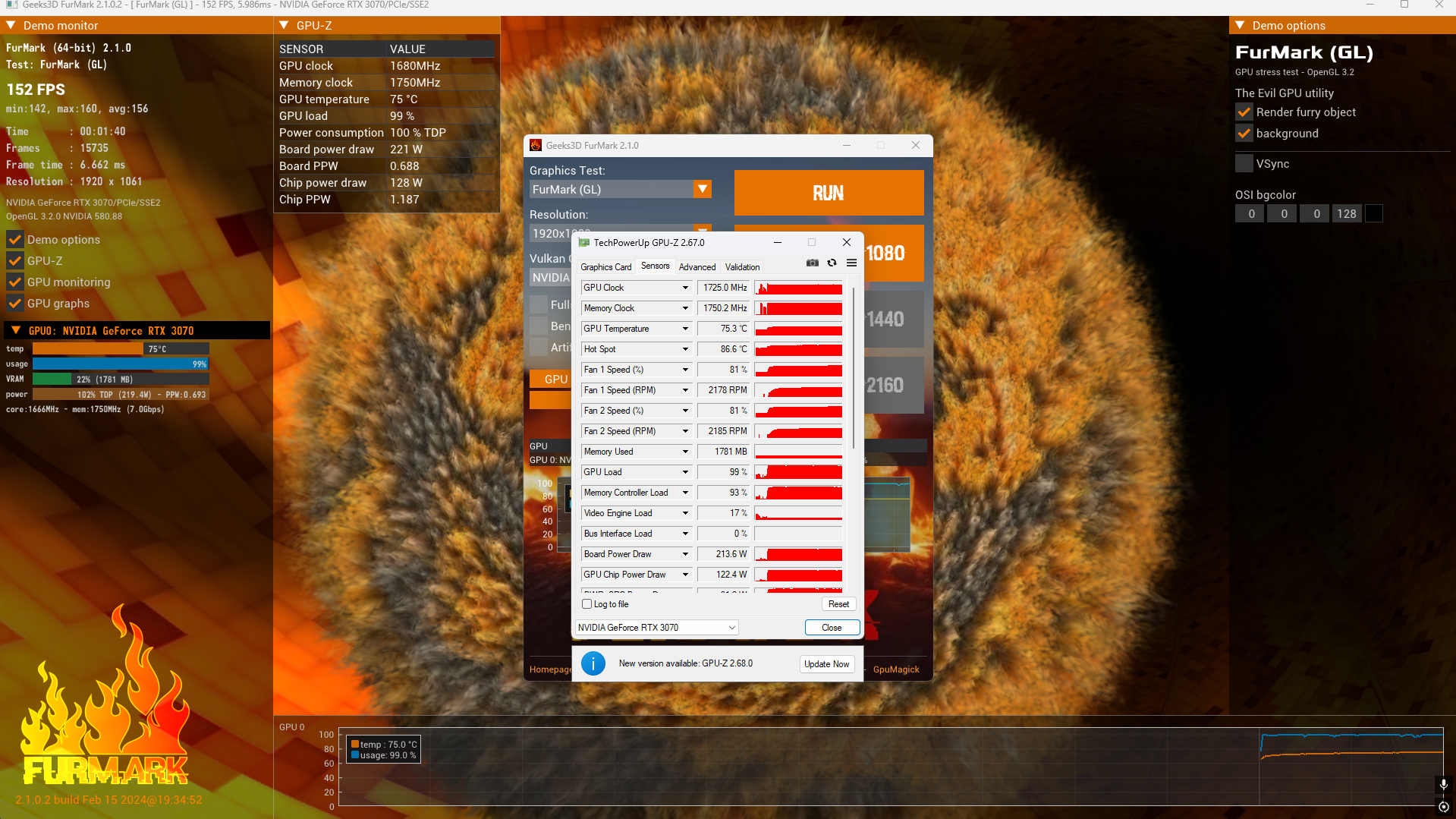The height and width of the screenshot is (819, 1456).
Task: Open the NVIDIA GeForce RTX 3070 device selector
Action: [657, 628]
